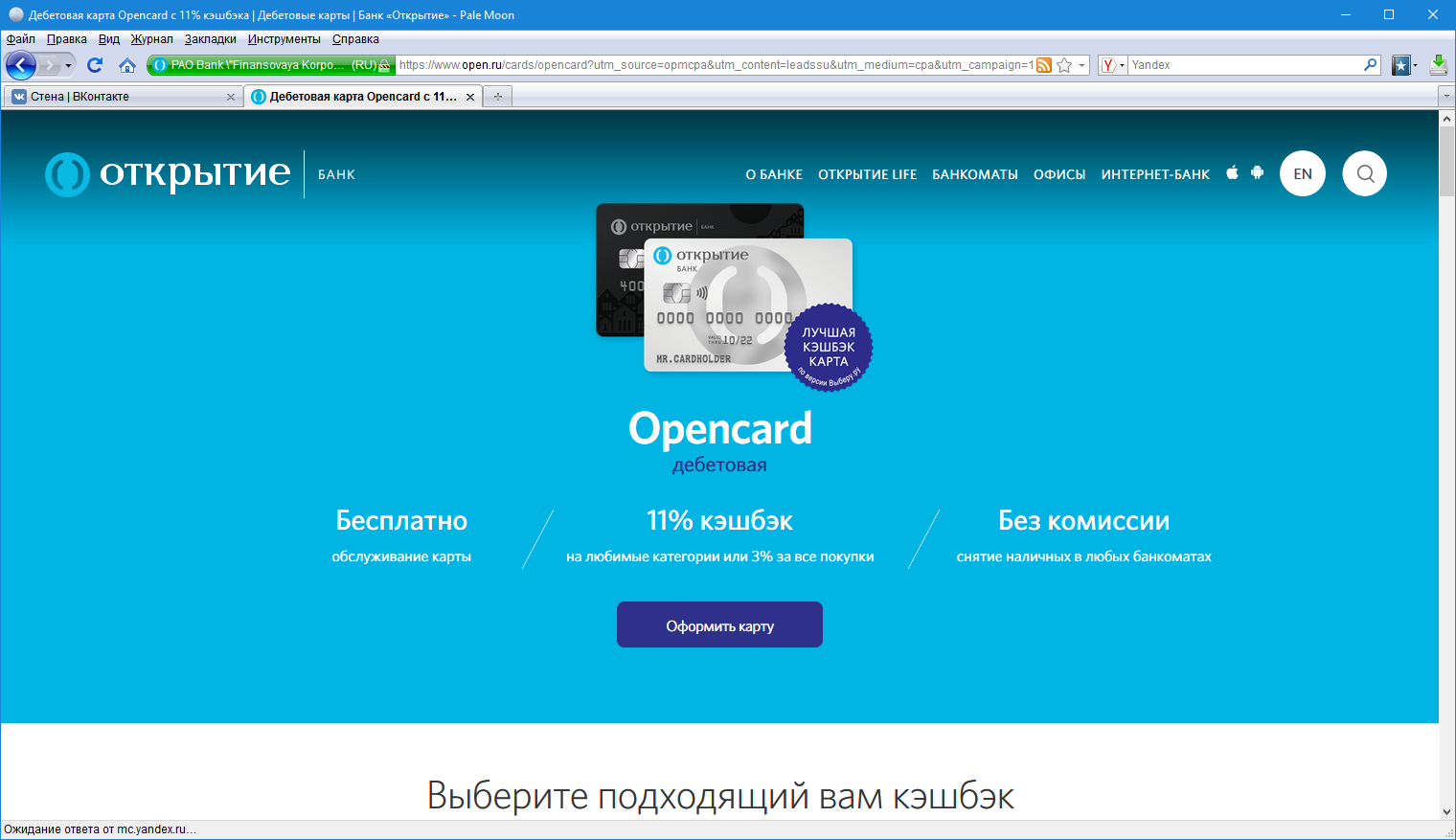Click the 11% кэшбэк text

pyautogui.click(x=719, y=520)
